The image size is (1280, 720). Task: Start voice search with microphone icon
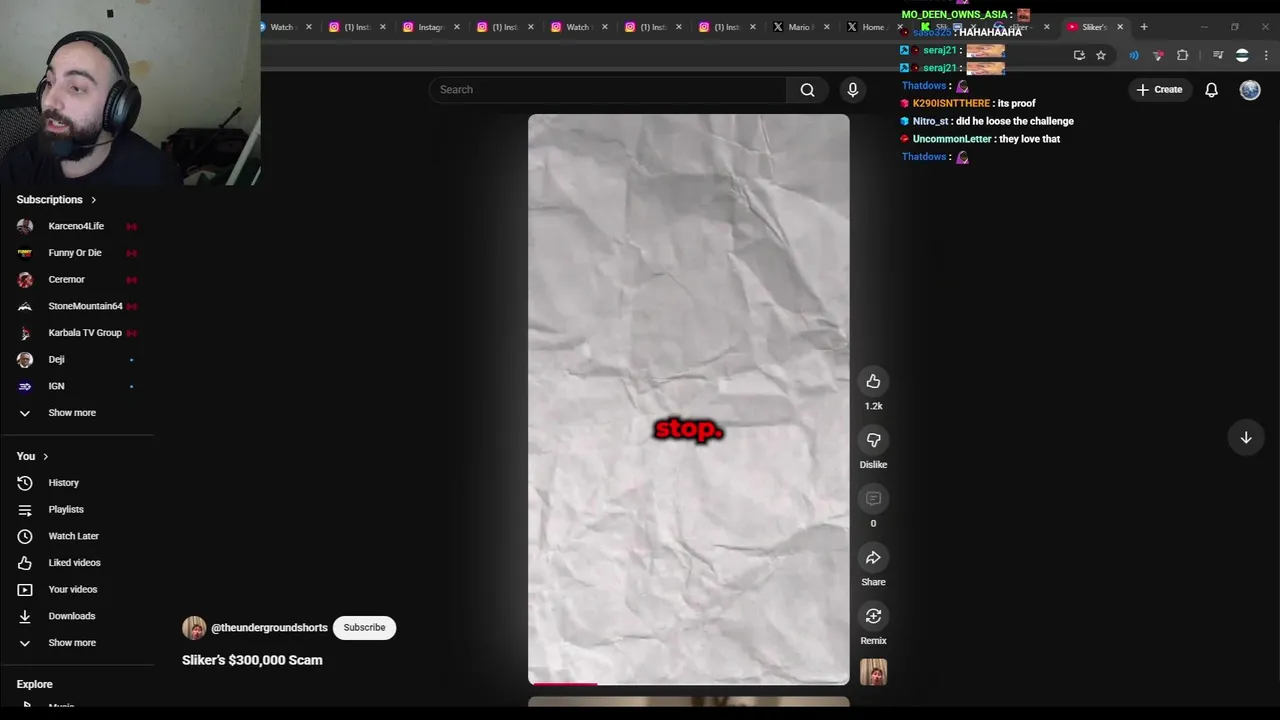coord(852,90)
